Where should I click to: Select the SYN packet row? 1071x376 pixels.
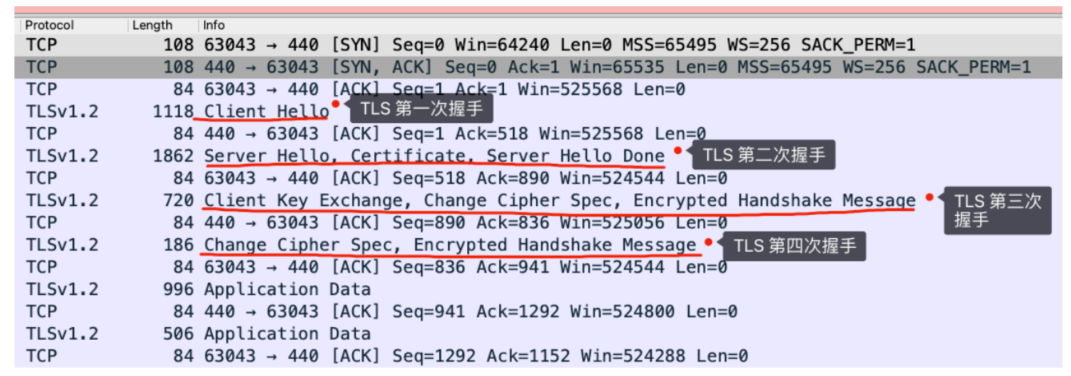tap(536, 45)
